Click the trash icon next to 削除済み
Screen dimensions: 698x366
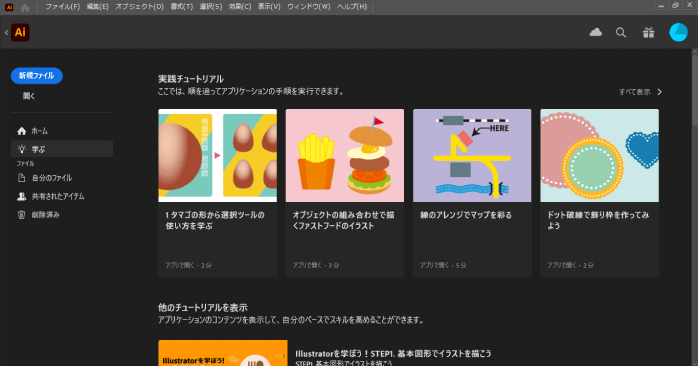(21, 215)
